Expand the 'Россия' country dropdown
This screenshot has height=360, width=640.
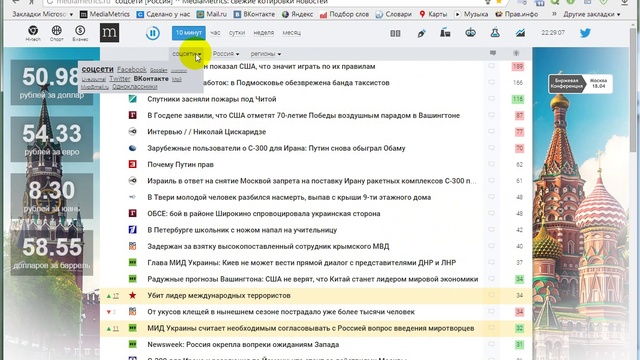pyautogui.click(x=226, y=53)
